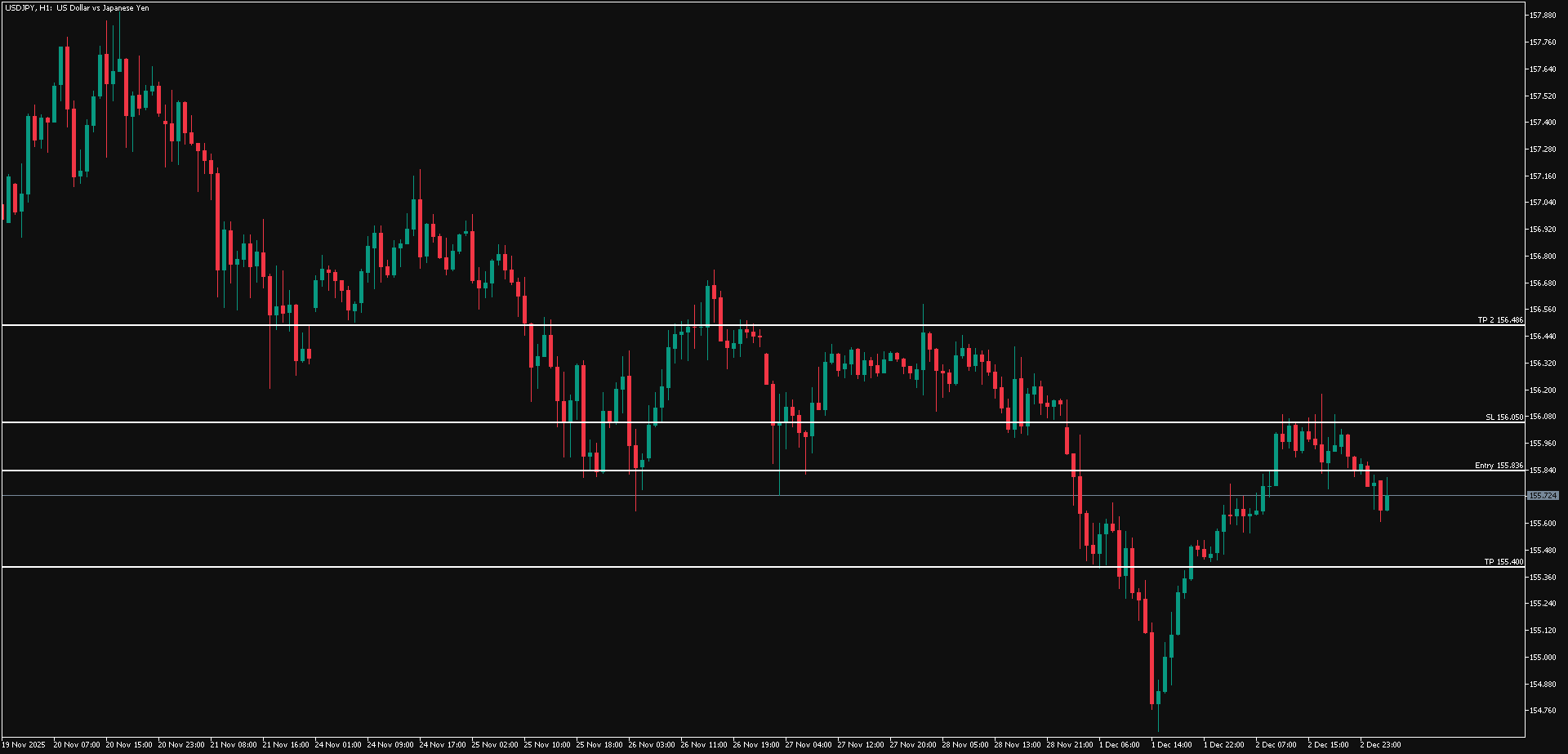1568x754 pixels.
Task: Click the 1 Dec 14:00 time label
Action: coord(1172,745)
